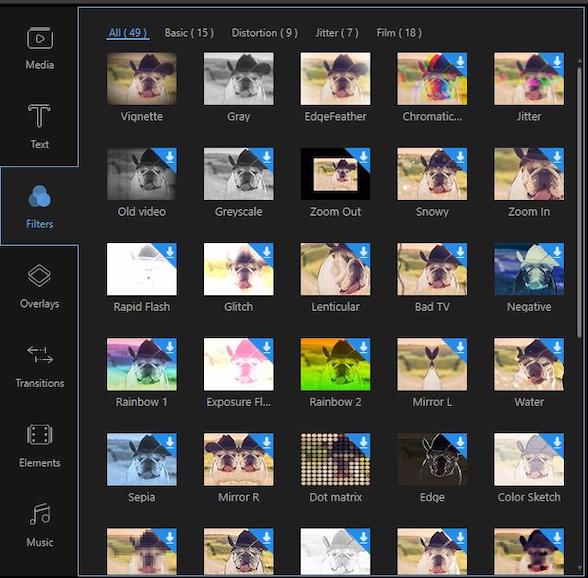The height and width of the screenshot is (578, 588).
Task: Click the Zoom In filter label
Action: pyautogui.click(x=529, y=212)
